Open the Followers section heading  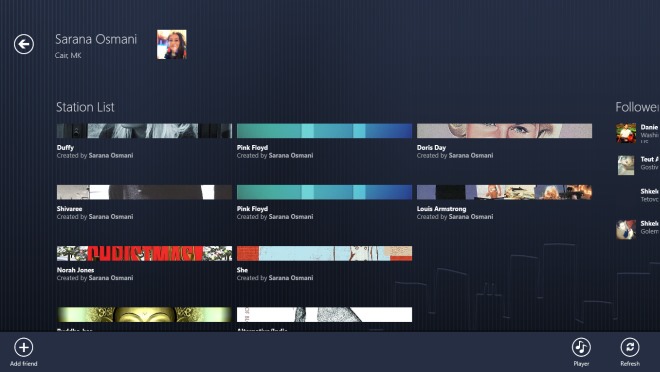coord(637,107)
